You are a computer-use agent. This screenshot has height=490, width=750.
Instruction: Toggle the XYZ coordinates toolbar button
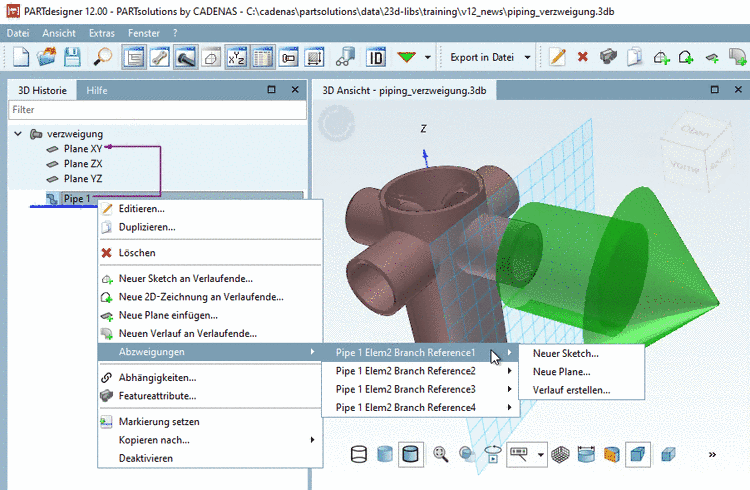[237, 57]
